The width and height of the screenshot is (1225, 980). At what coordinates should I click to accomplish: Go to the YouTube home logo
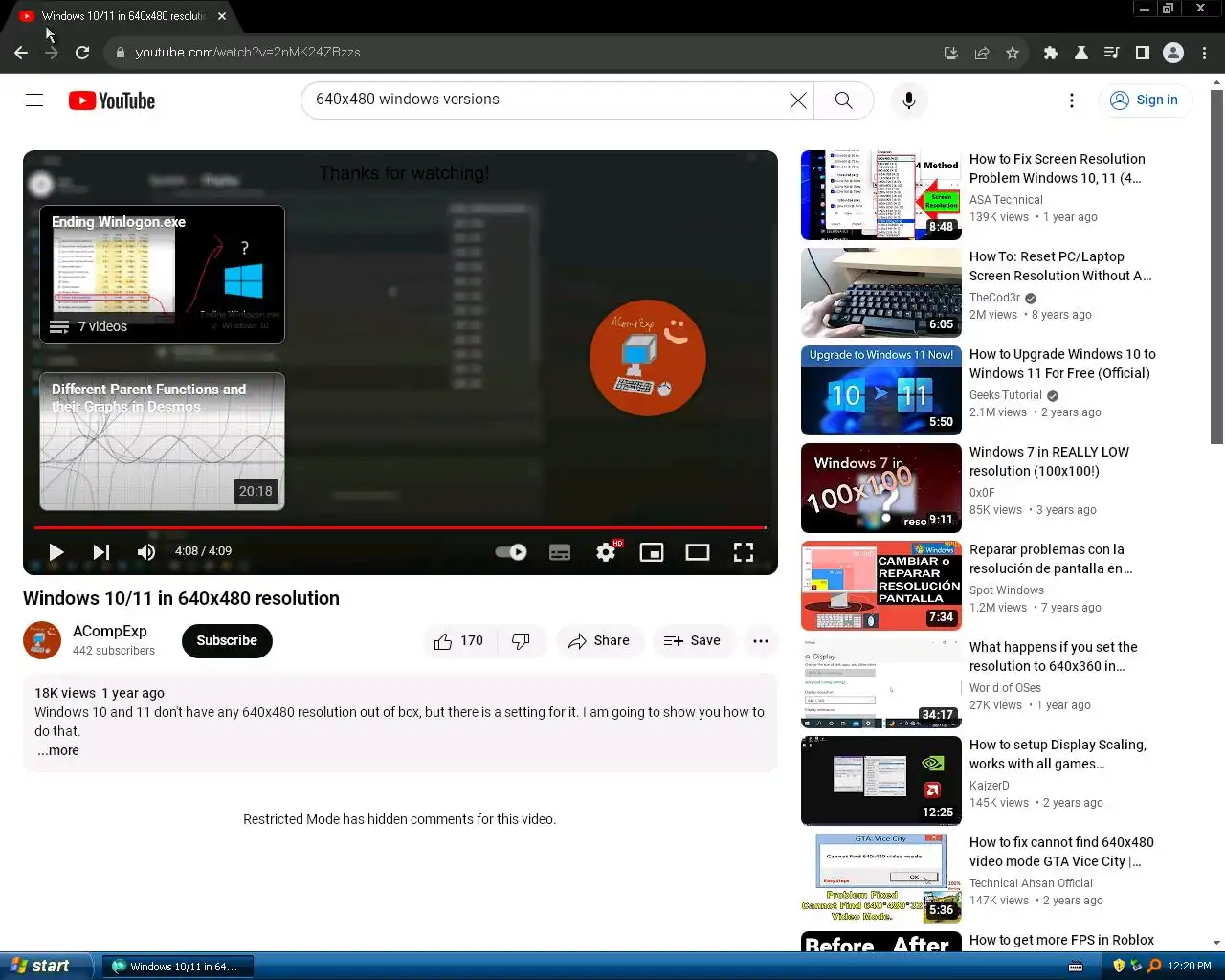pos(112,100)
